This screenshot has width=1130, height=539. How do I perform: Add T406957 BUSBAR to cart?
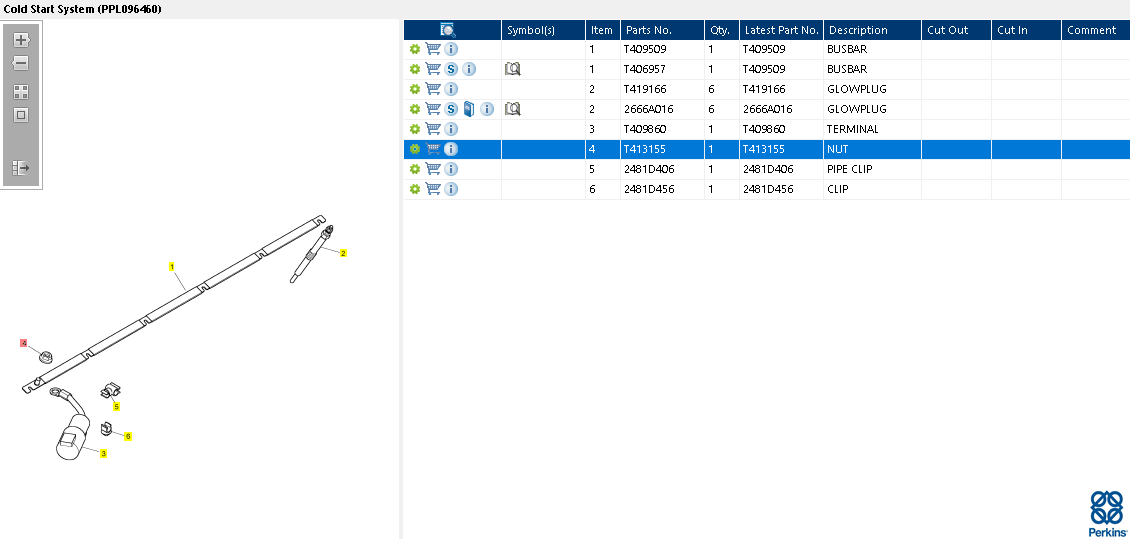point(433,69)
